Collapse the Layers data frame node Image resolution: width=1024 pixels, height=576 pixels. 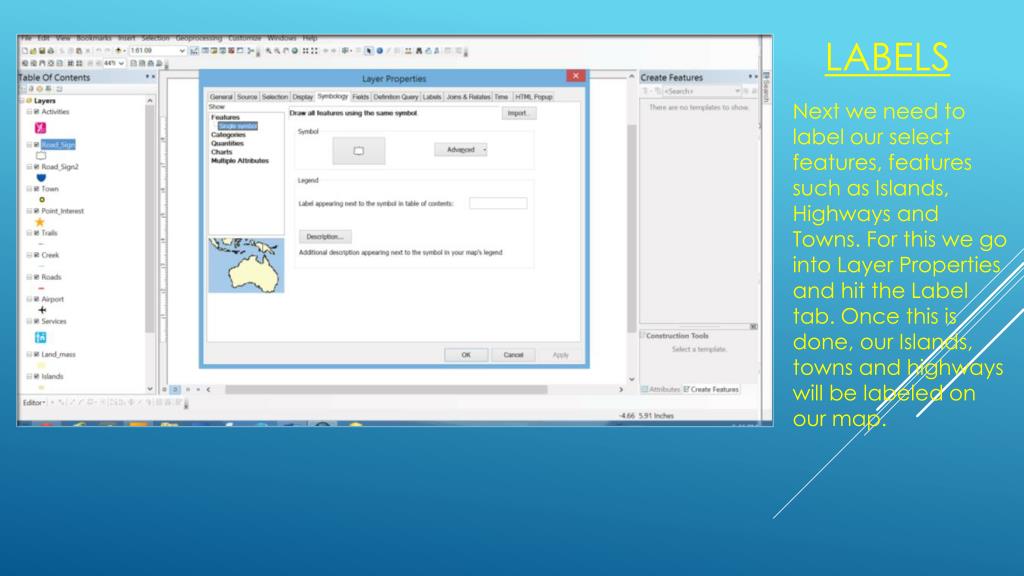click(x=22, y=101)
